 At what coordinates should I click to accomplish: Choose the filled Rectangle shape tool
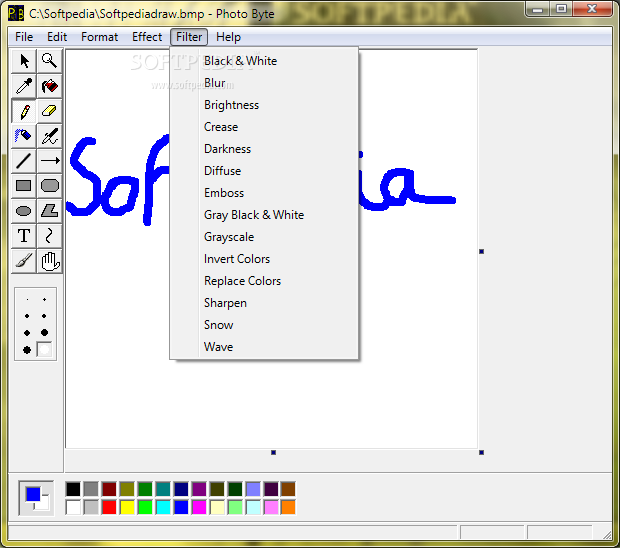tap(24, 186)
